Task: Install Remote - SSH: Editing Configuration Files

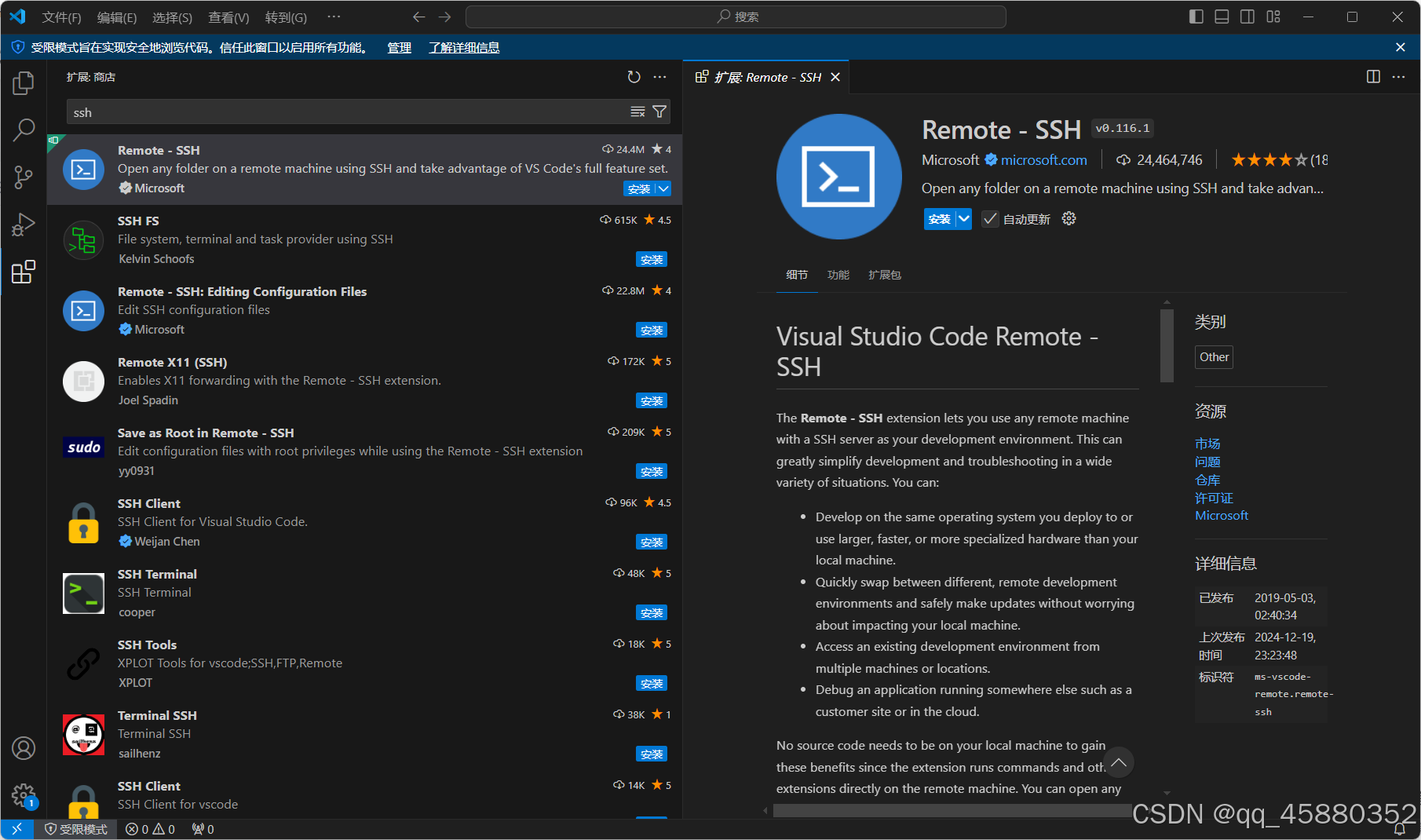Action: [x=652, y=330]
